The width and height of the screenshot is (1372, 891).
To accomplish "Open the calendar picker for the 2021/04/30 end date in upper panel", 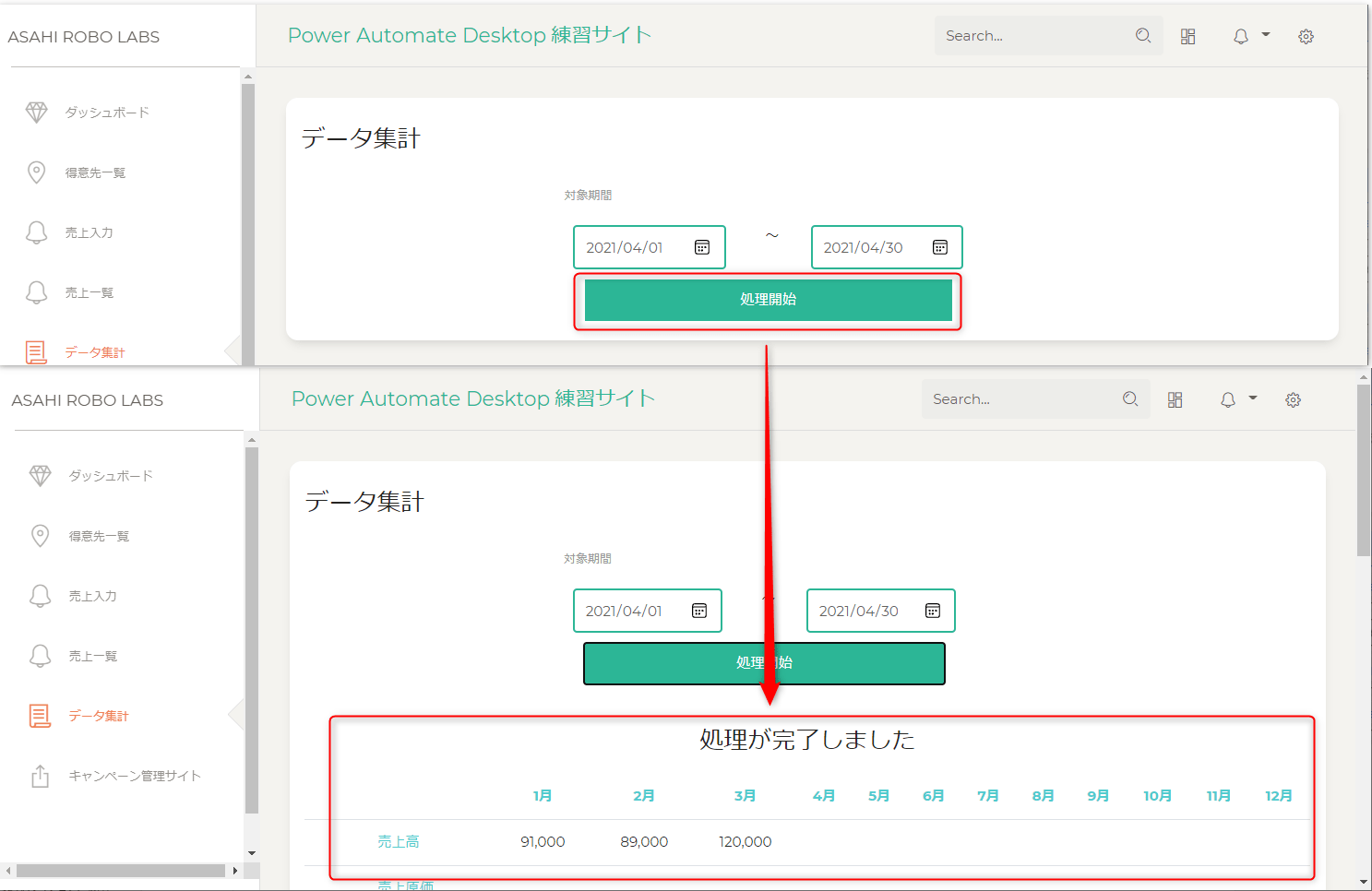I will (940, 247).
